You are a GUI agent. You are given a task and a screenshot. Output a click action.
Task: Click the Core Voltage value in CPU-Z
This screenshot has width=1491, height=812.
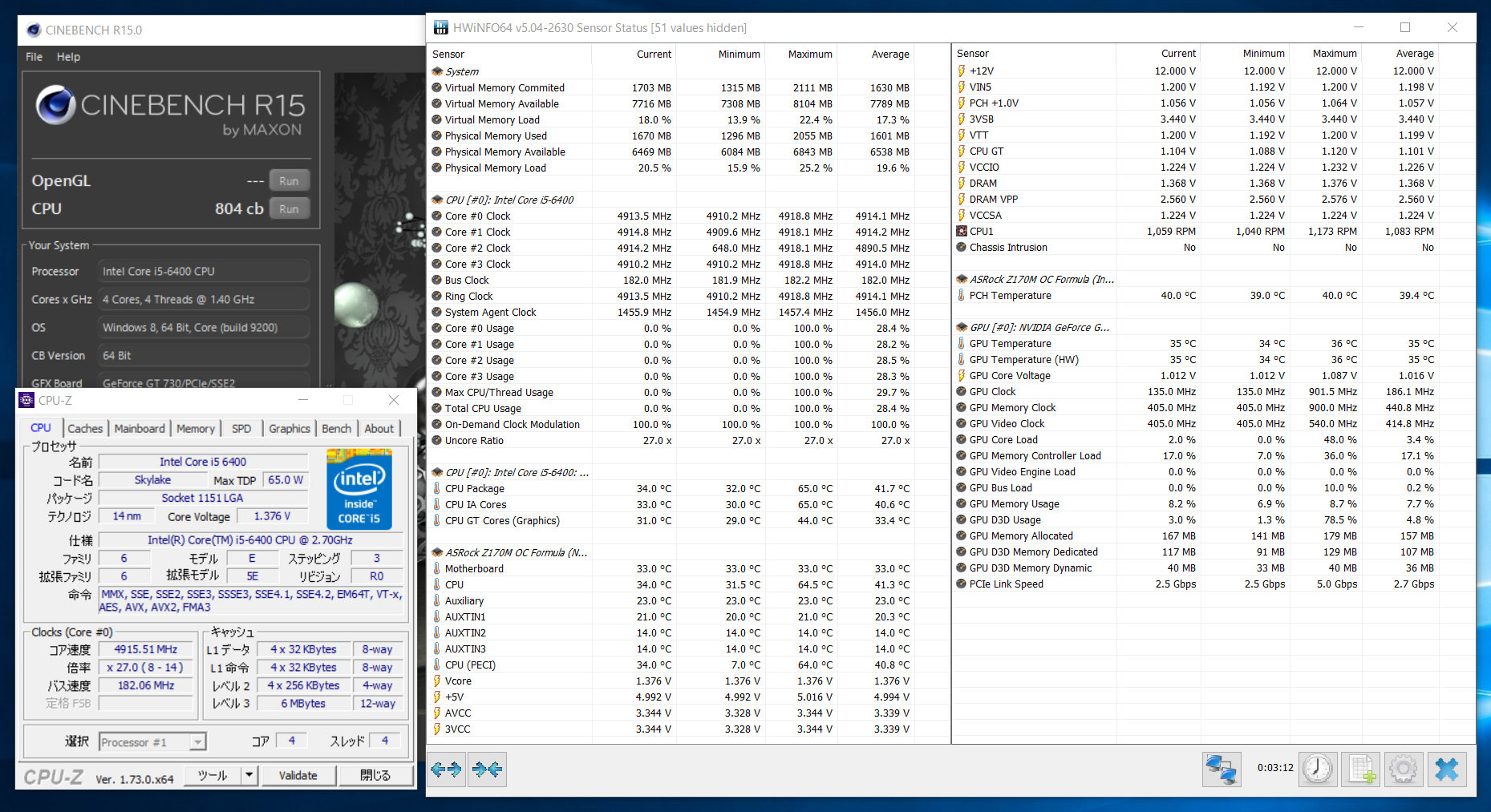[x=272, y=516]
